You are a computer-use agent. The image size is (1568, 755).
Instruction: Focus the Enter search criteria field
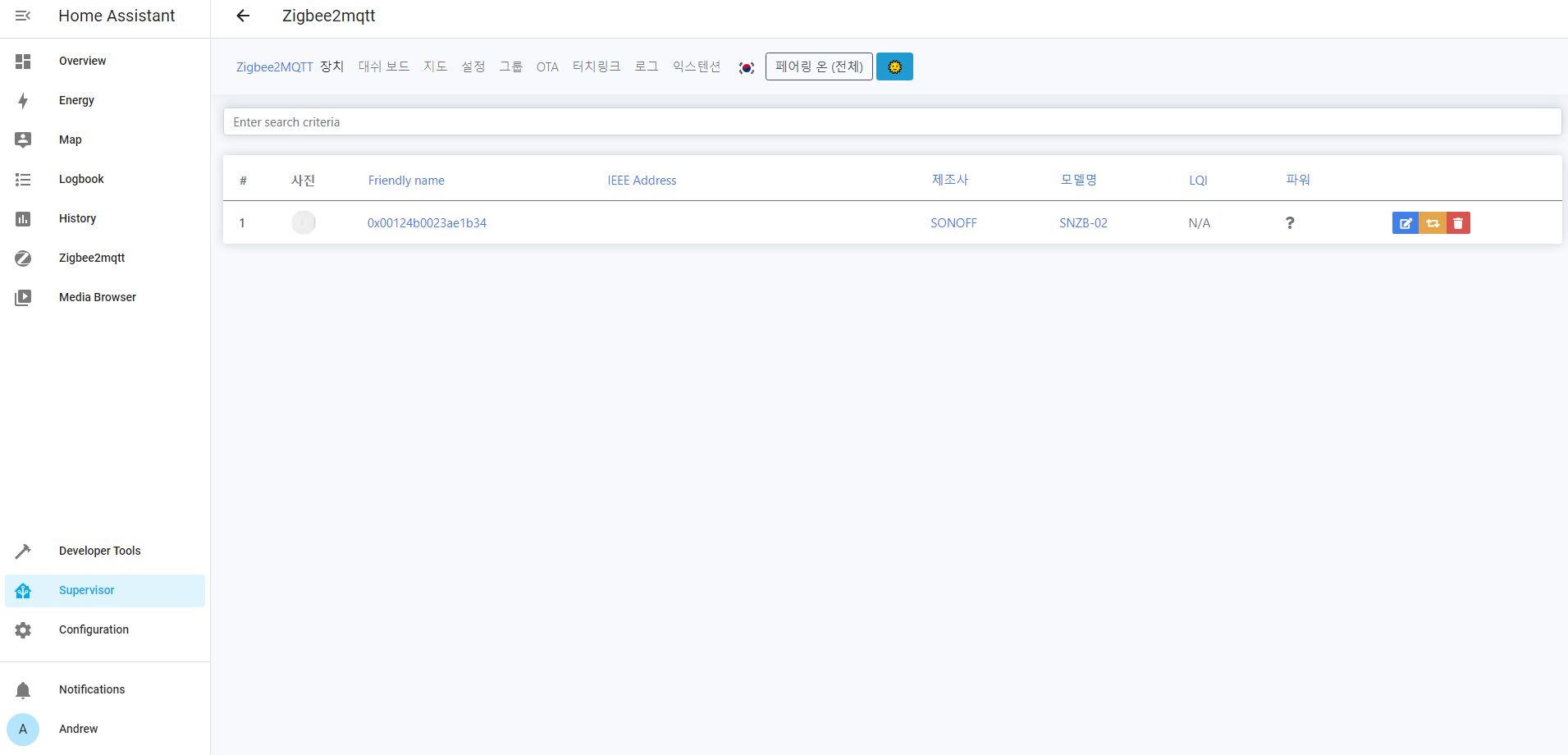892,121
